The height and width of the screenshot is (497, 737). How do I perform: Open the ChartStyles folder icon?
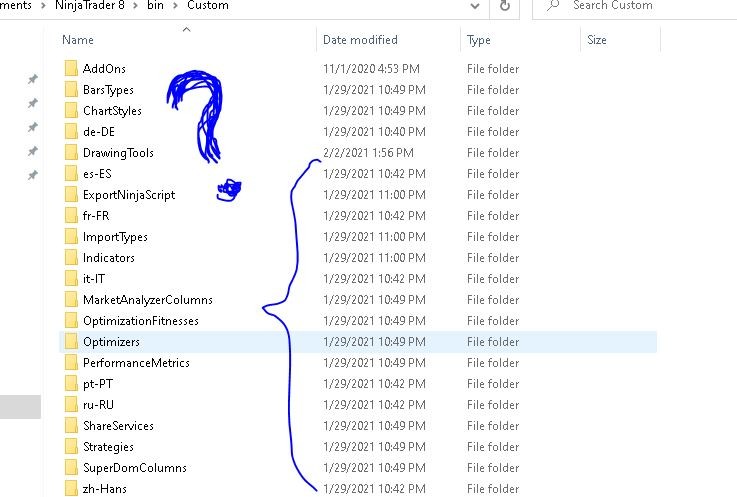coord(71,110)
